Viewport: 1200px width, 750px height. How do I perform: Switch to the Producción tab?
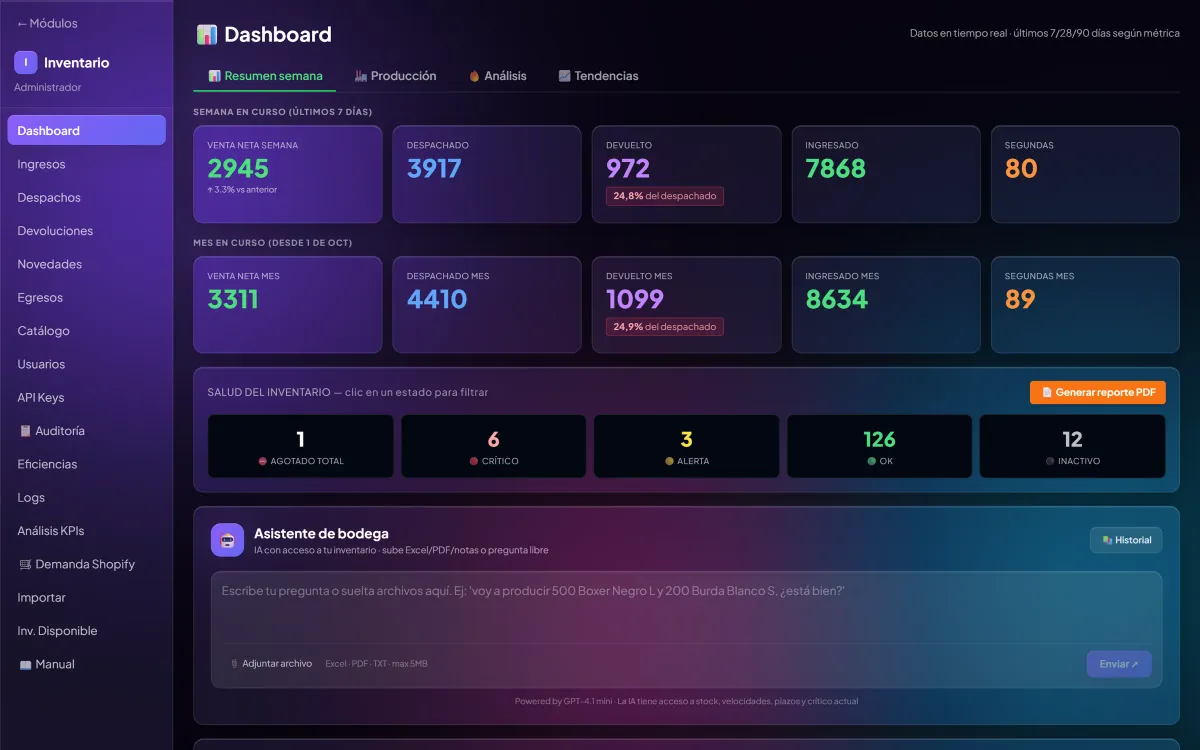click(395, 76)
